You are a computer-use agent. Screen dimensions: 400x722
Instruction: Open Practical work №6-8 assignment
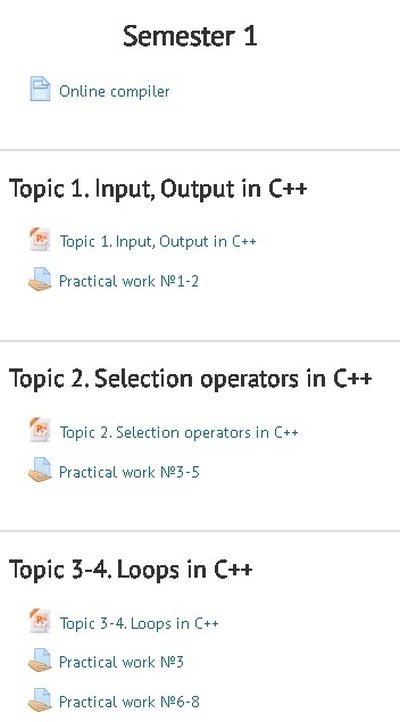point(129,702)
